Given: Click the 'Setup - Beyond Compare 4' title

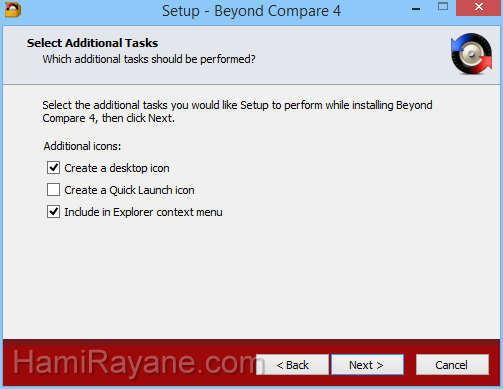Looking at the screenshot, I should 251,11.
